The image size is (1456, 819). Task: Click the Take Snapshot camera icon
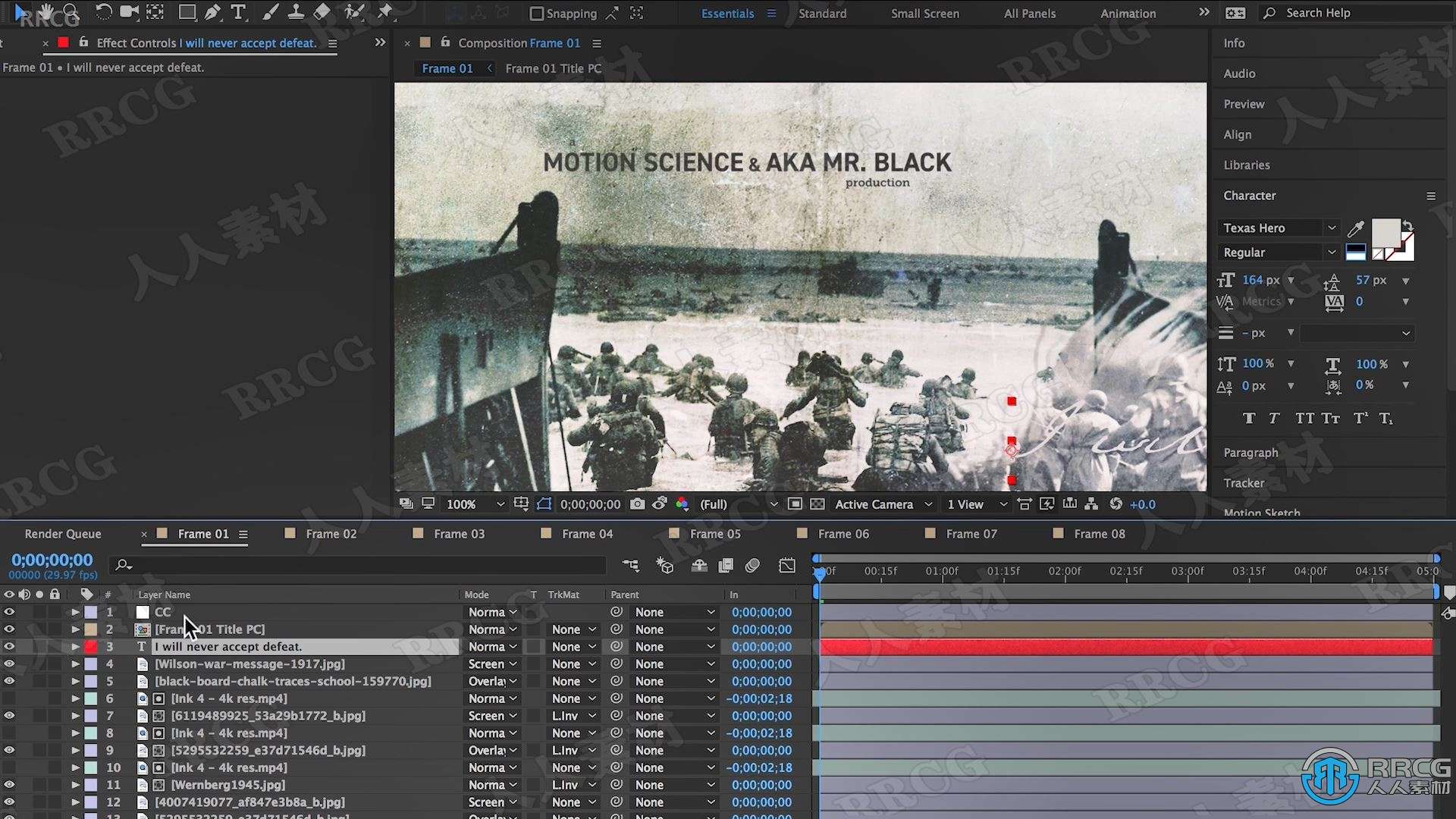(x=637, y=504)
